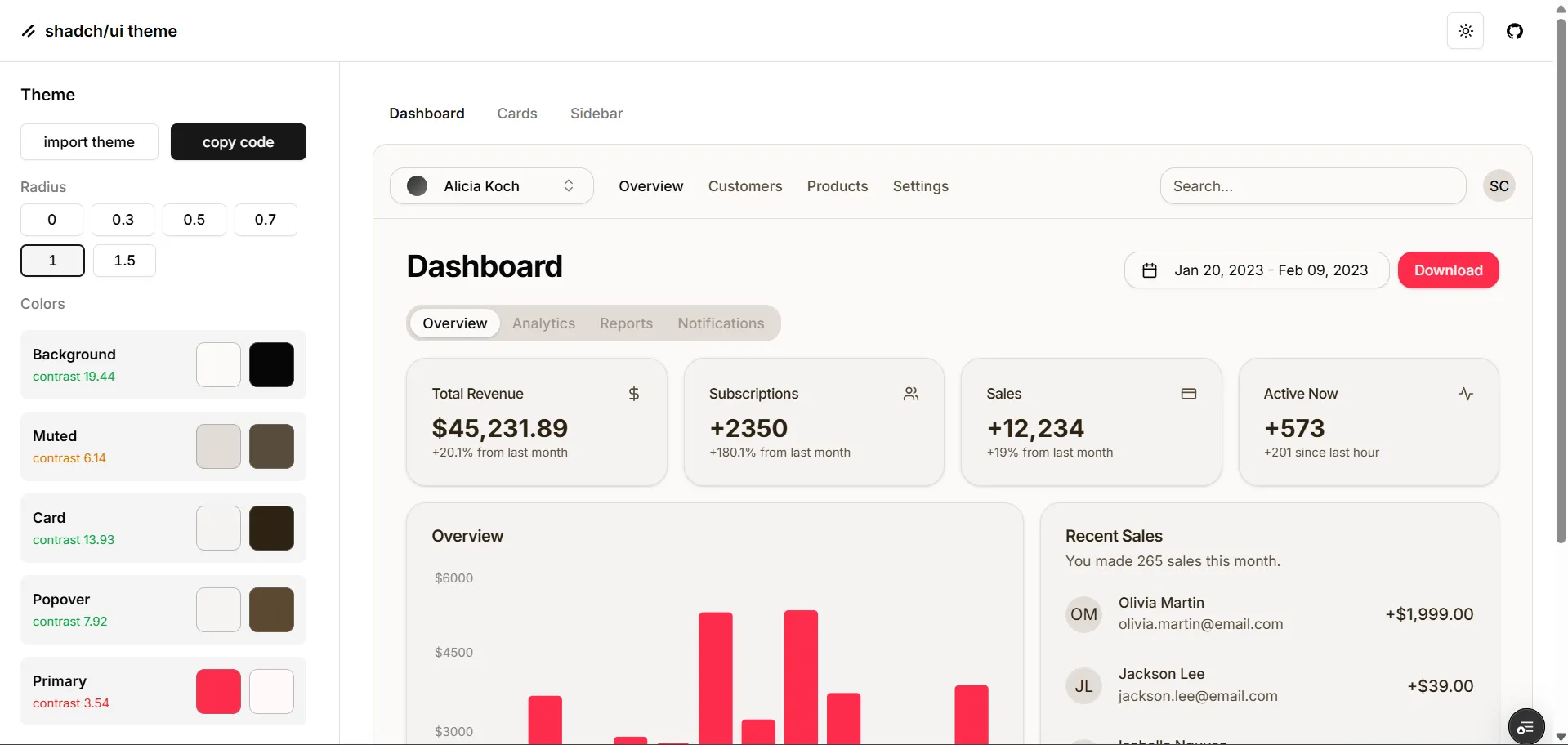Click into the Search field
The height and width of the screenshot is (745, 1568).
click(1312, 186)
